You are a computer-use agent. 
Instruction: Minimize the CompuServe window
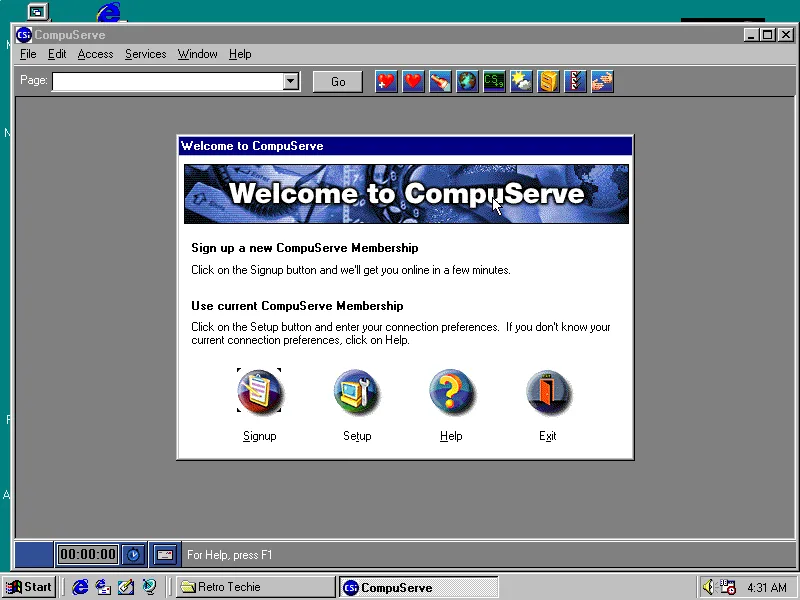[x=751, y=35]
